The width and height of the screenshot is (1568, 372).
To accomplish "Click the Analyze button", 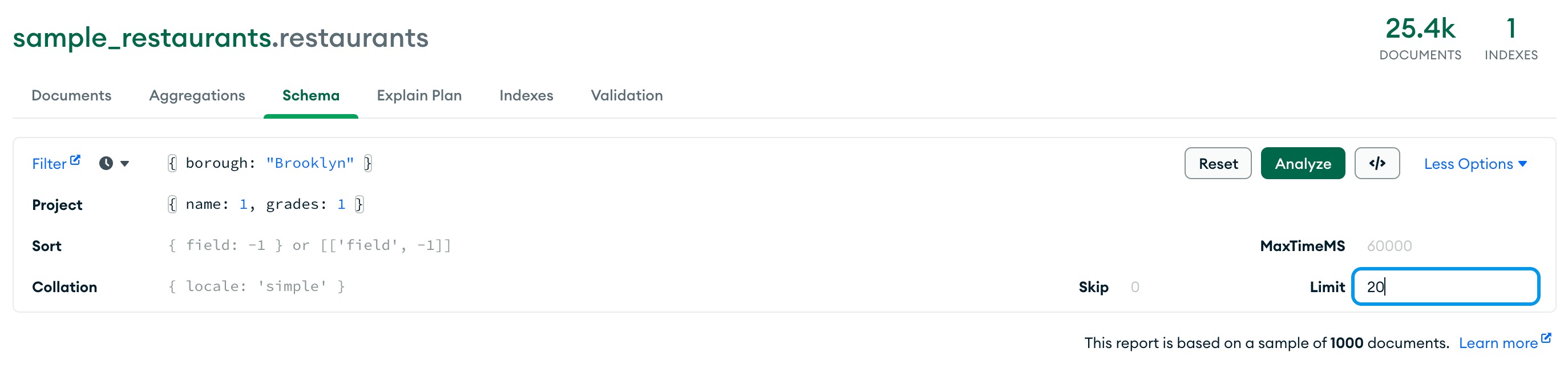I will 1302,164.
